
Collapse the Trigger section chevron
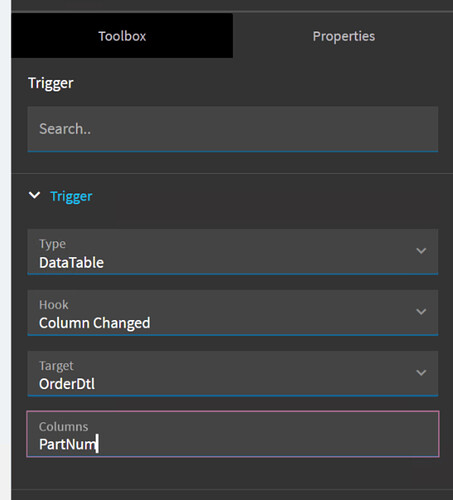[x=34, y=195]
